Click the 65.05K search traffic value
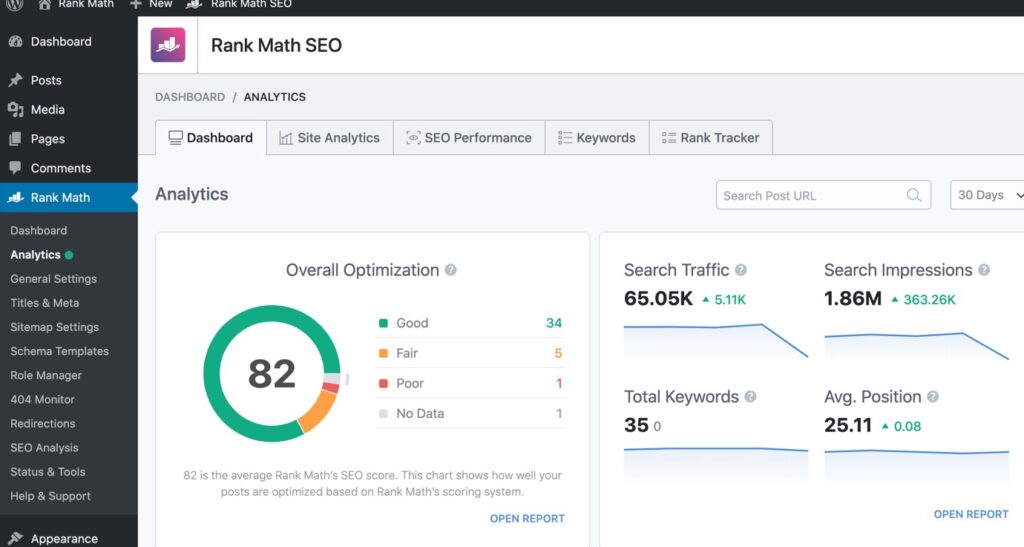1024x547 pixels. (x=658, y=298)
